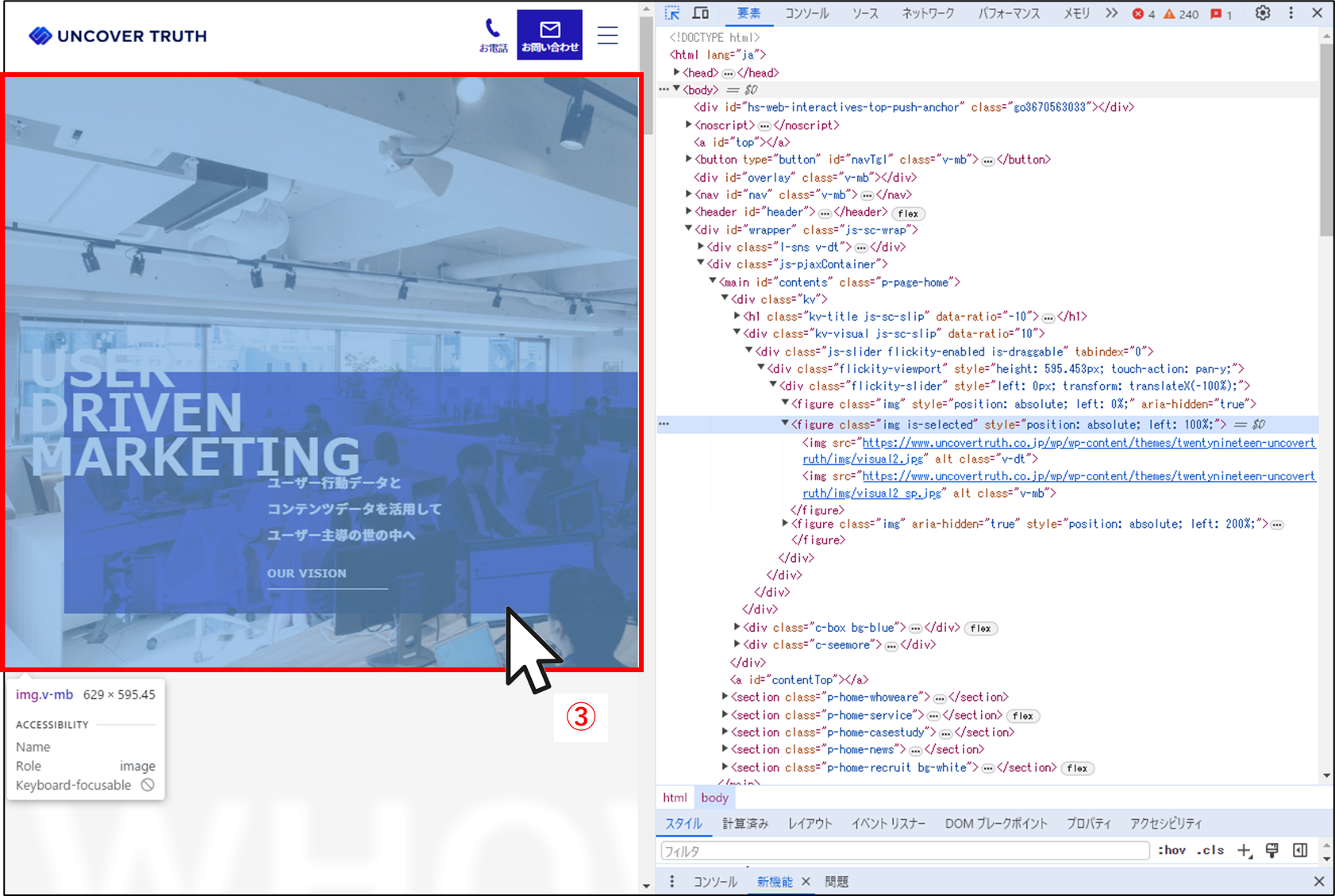
Task: Click the :hov pseudo-class state icon
Action: click(x=1171, y=850)
